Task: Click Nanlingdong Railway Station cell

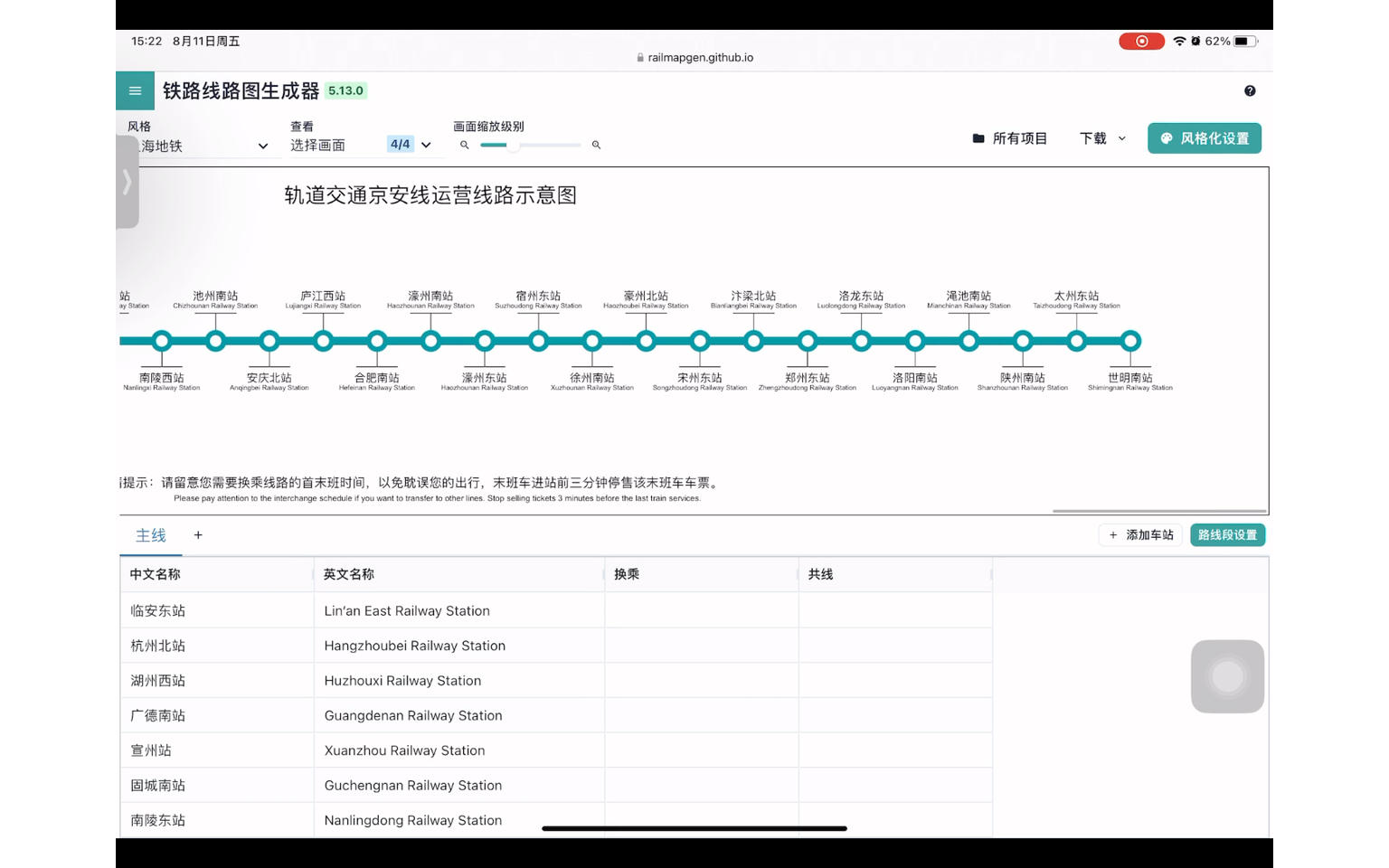Action: (459, 820)
